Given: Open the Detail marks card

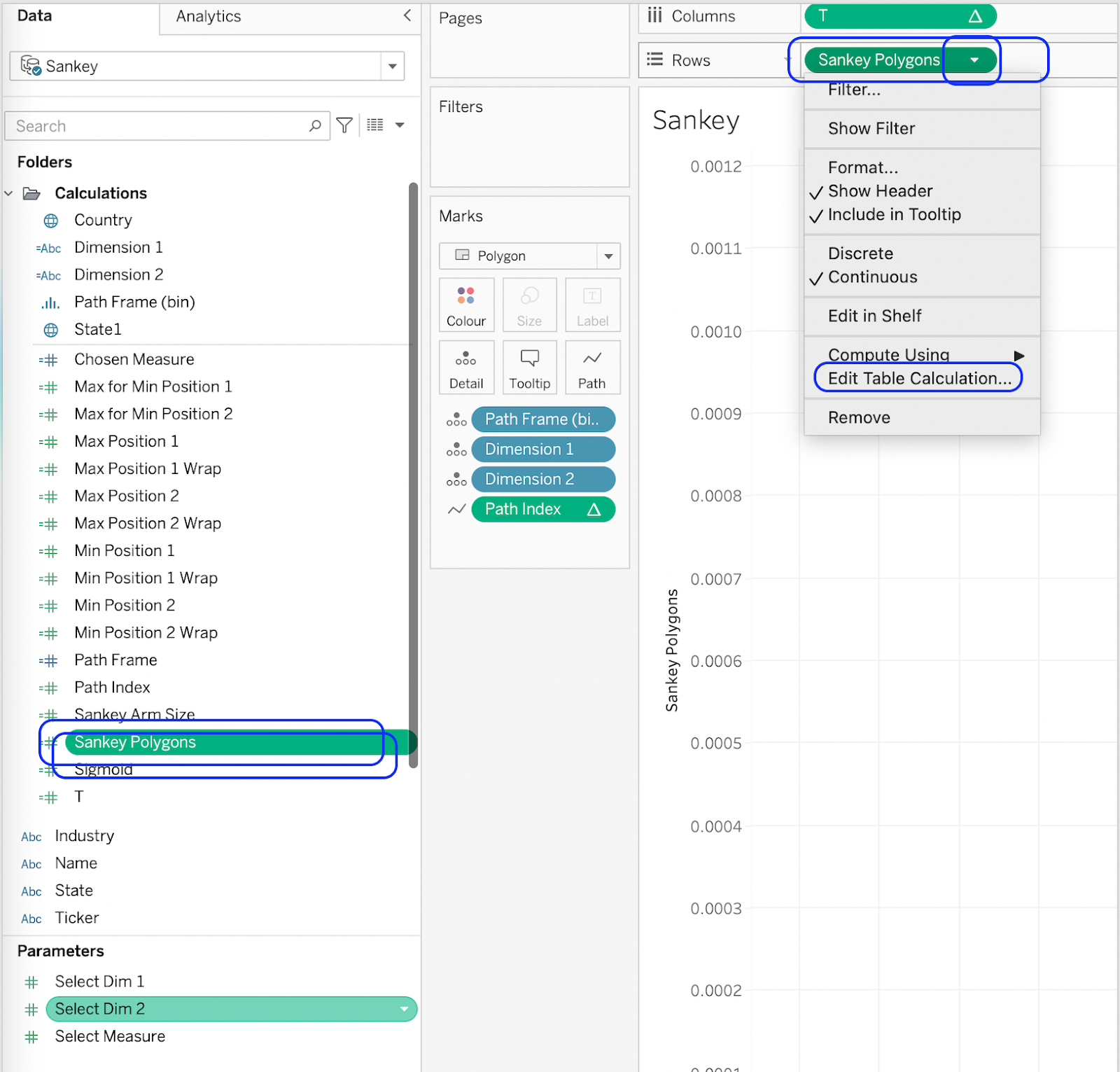Looking at the screenshot, I should (466, 367).
